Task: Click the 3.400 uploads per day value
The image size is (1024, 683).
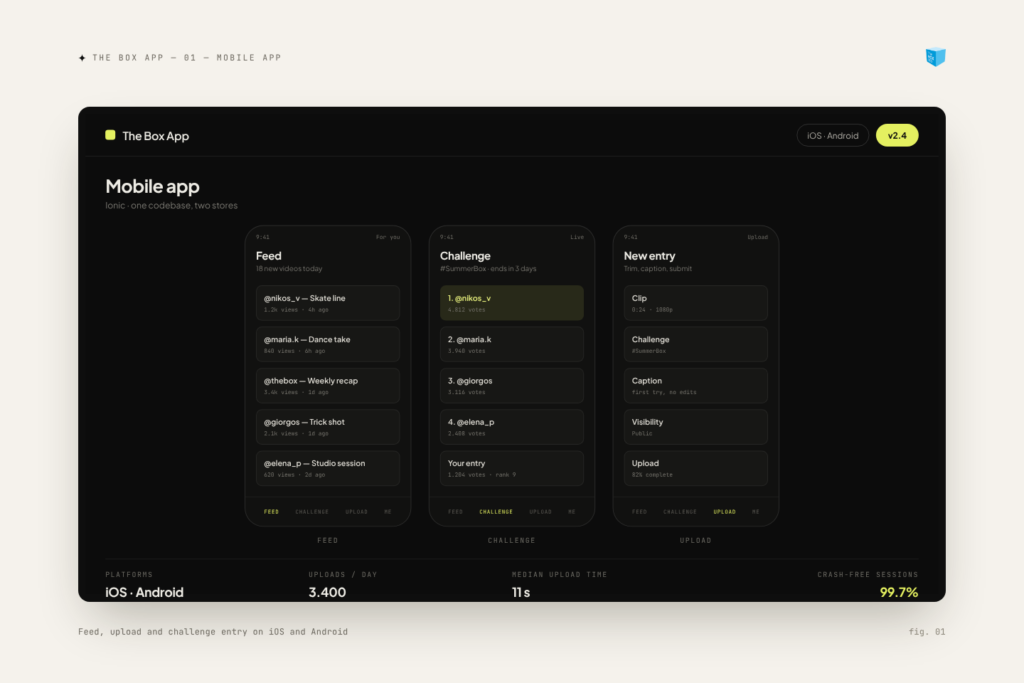Action: pos(327,592)
